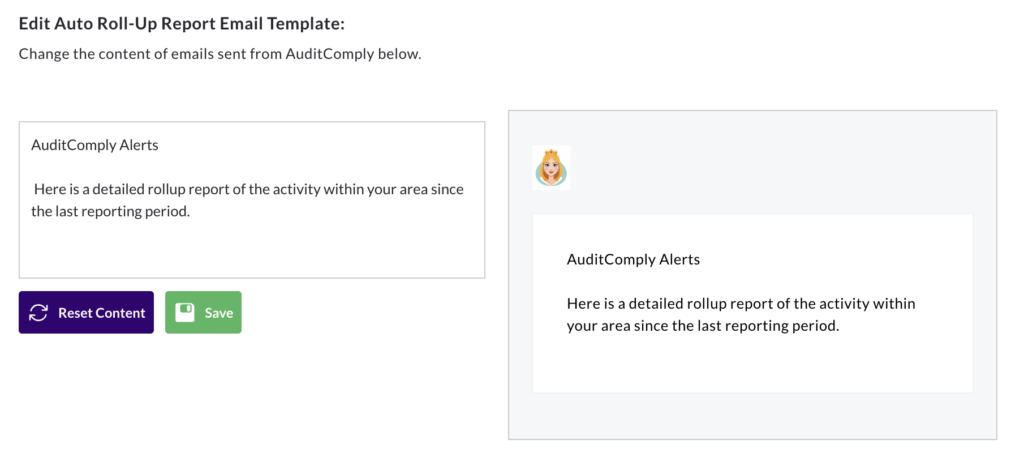Screen dimensions: 1024x461
Task: Click the word 'Save' on green button
Action: pos(219,313)
